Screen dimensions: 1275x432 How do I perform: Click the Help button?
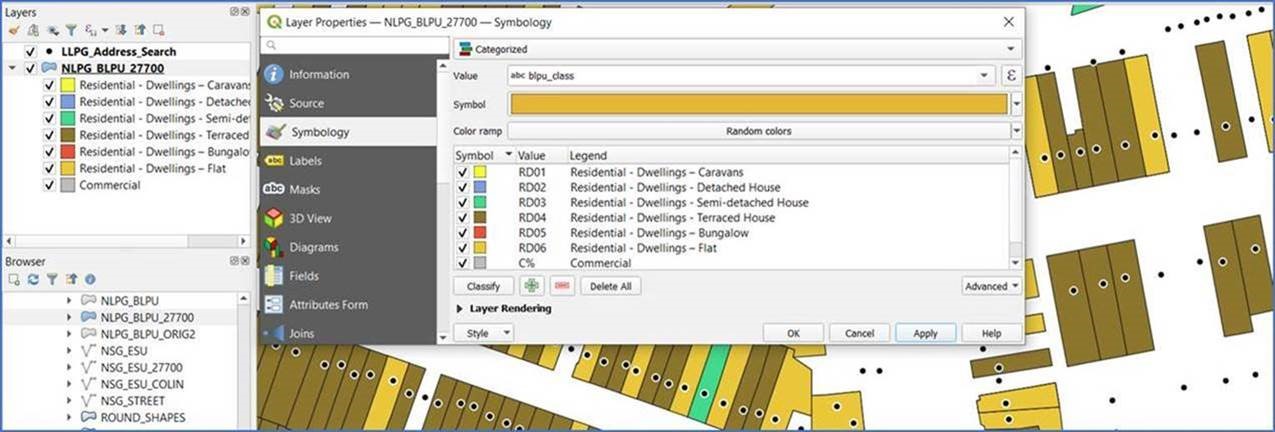[991, 333]
